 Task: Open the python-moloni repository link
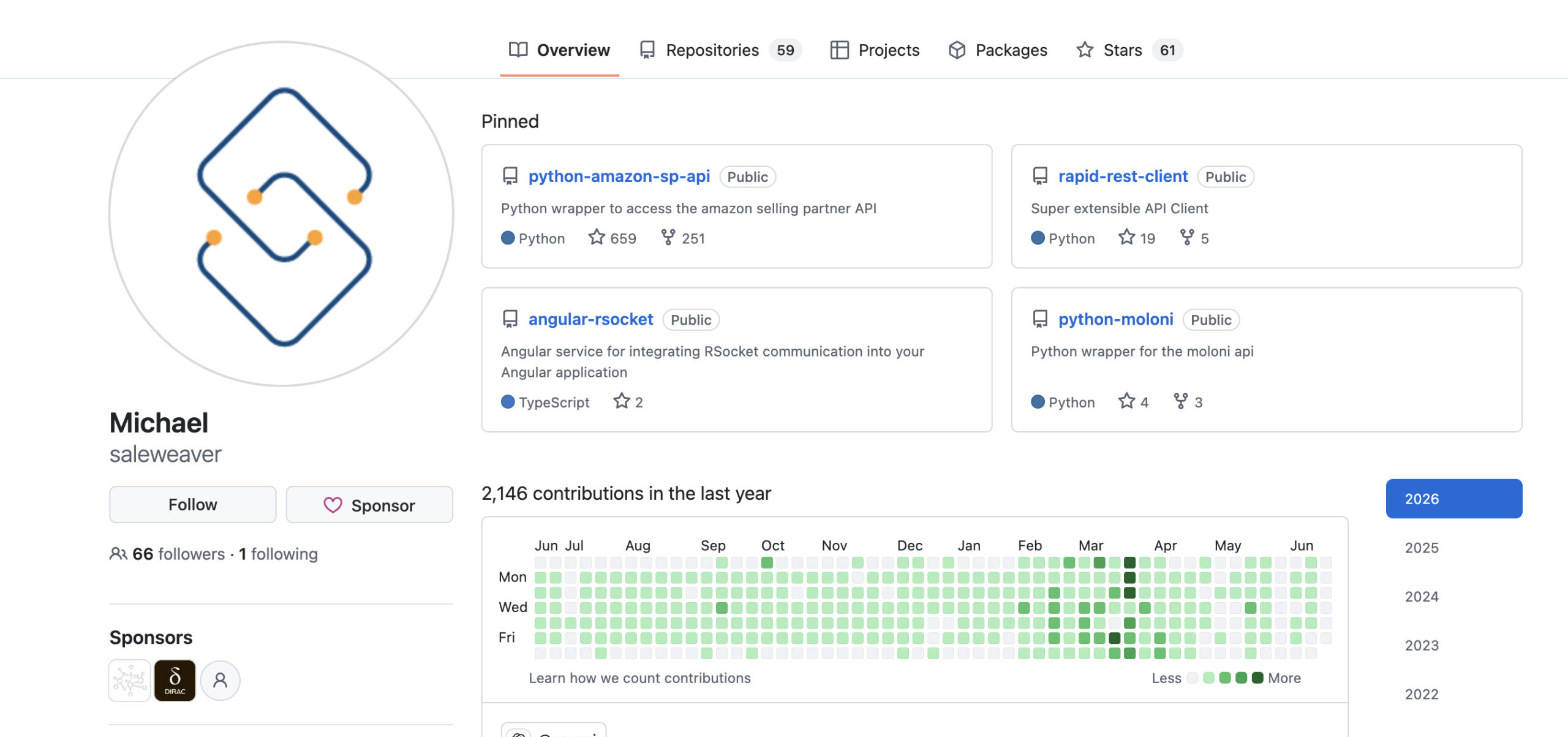point(1115,319)
